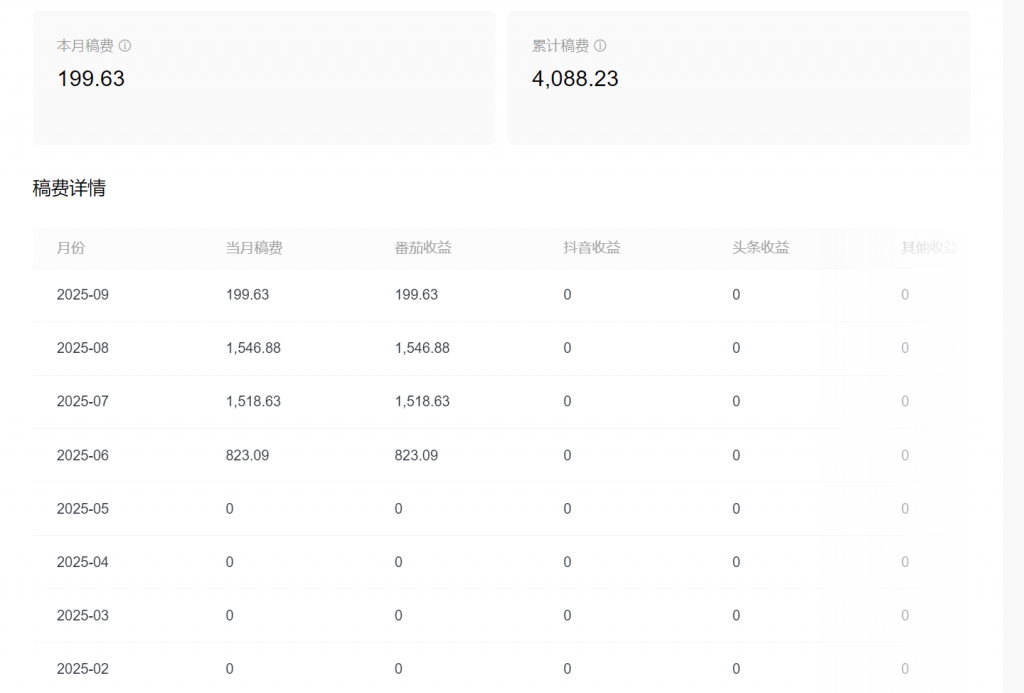Click the 2025-05 month cell
1024x693 pixels.
pos(83,509)
